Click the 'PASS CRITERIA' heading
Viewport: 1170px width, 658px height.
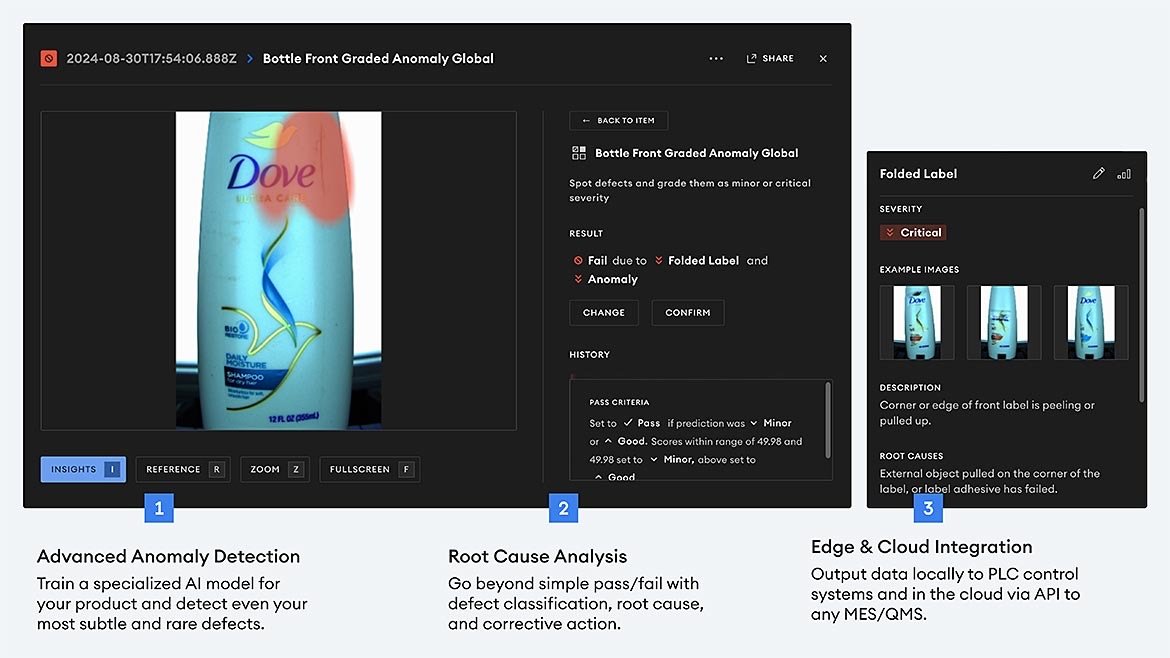click(619, 402)
